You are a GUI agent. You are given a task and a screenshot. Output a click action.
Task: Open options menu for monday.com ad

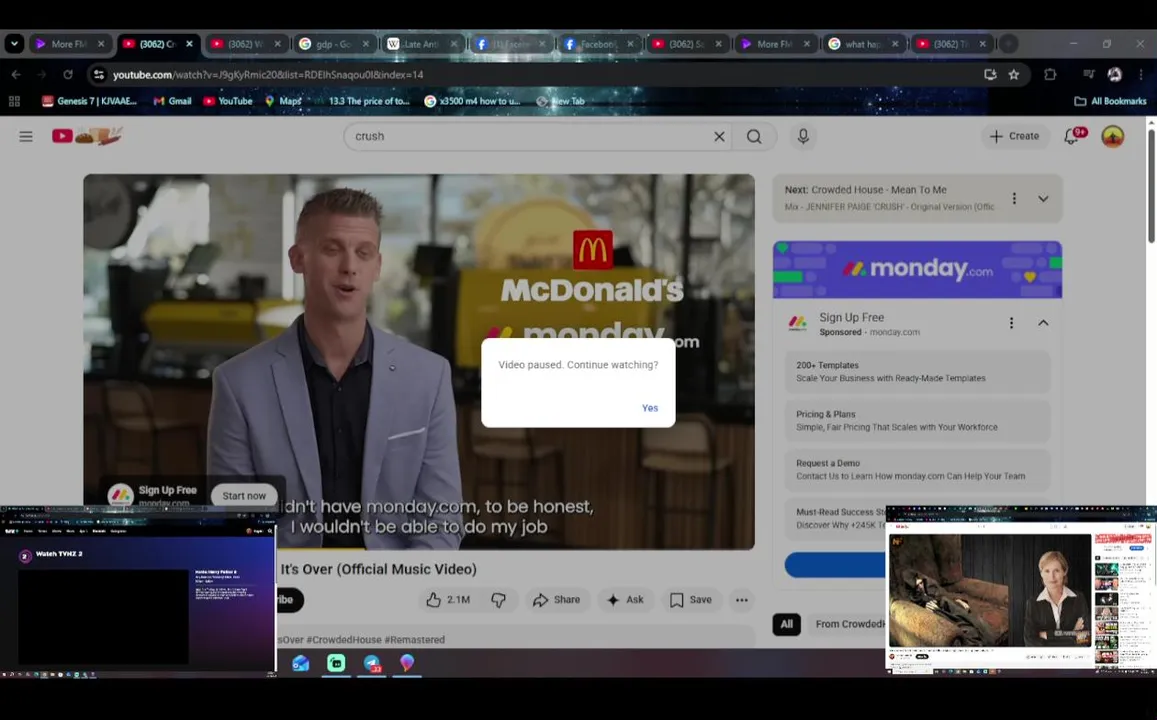point(1011,323)
